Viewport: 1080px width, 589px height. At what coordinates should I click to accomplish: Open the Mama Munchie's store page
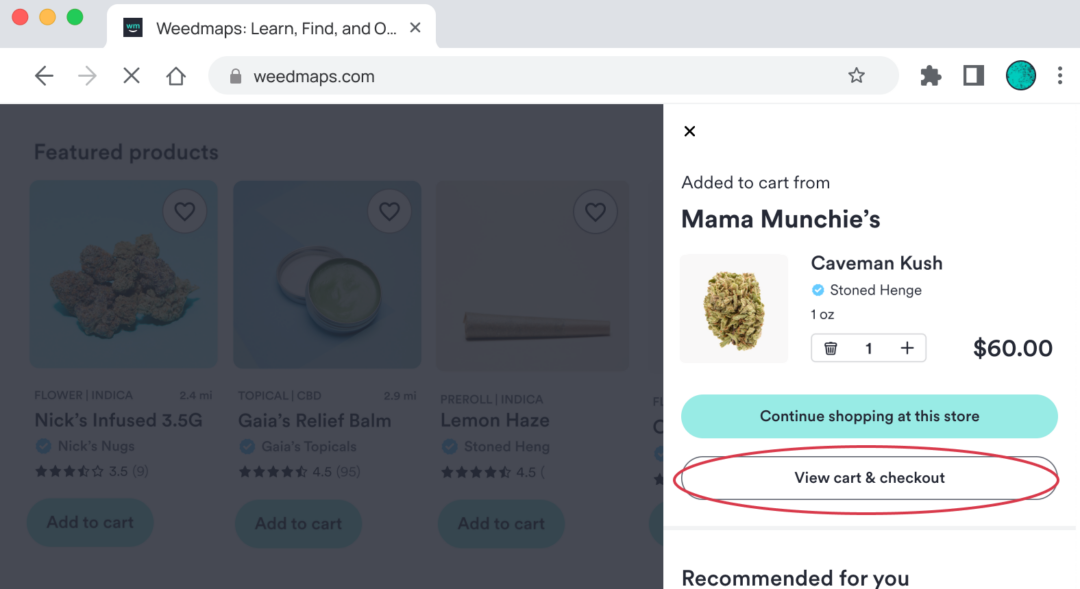point(780,218)
